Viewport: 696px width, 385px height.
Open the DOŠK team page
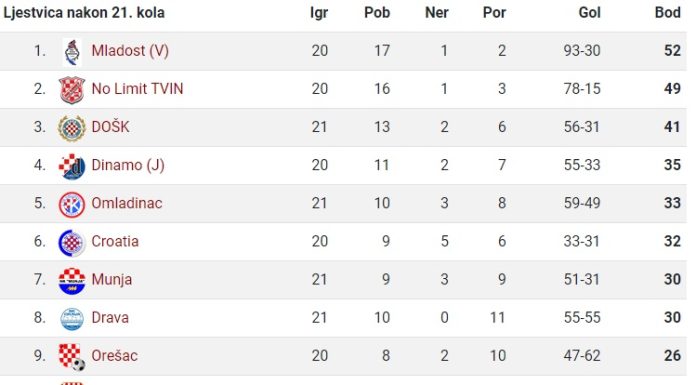point(111,127)
